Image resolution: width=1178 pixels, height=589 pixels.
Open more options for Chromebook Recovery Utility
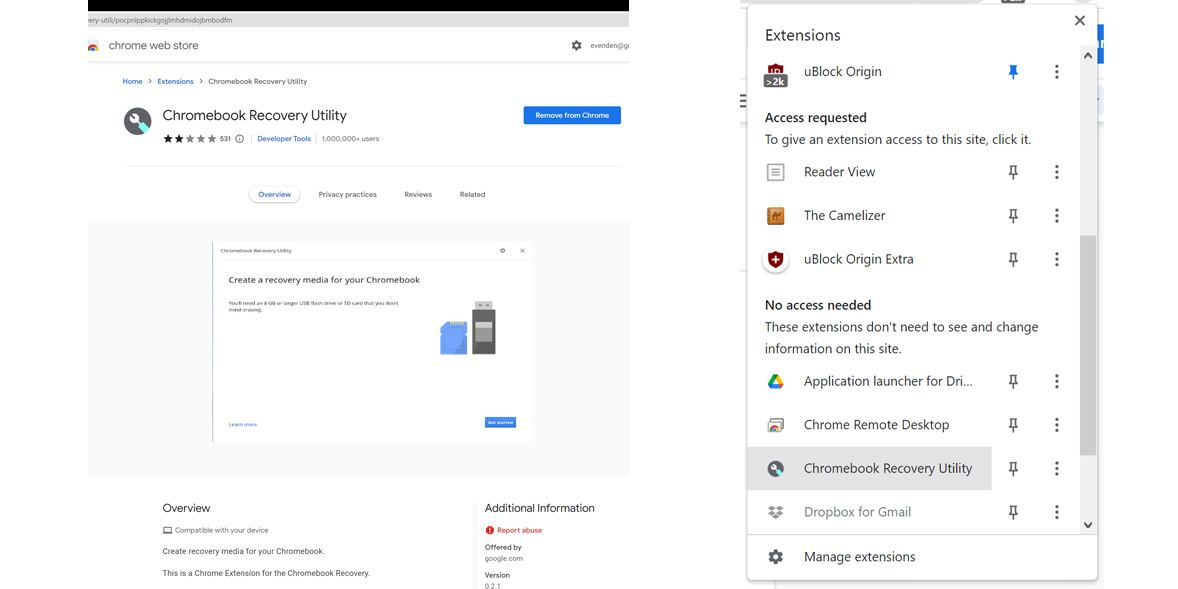pyautogui.click(x=1056, y=469)
